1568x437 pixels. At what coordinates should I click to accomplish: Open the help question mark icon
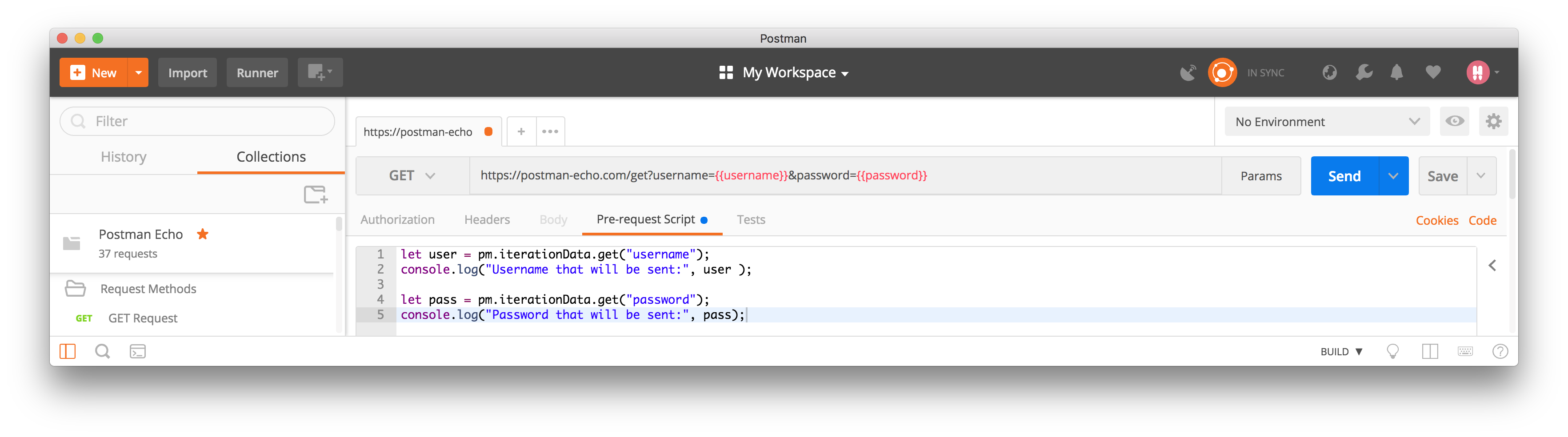1500,351
